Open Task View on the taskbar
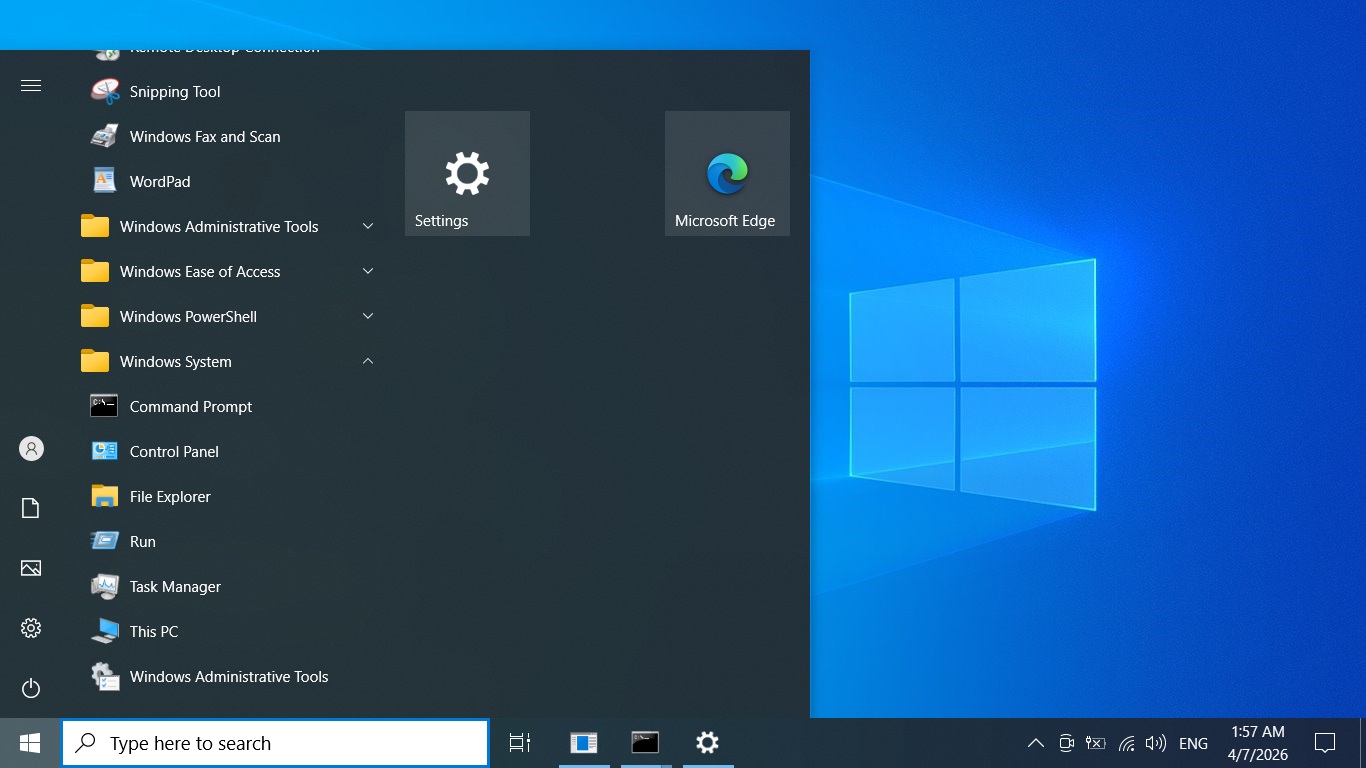 (x=520, y=743)
